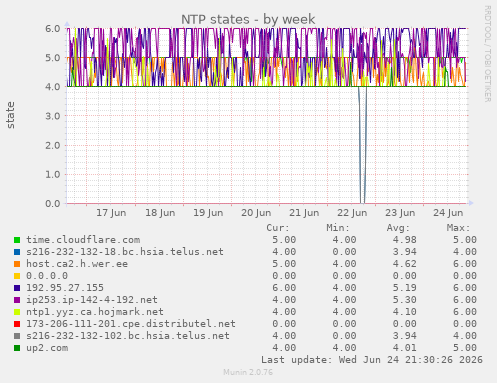Click the lime ntp1.yyz.ca.hojmark.net swatch
The width and height of the screenshot is (497, 383).
click(x=17, y=312)
